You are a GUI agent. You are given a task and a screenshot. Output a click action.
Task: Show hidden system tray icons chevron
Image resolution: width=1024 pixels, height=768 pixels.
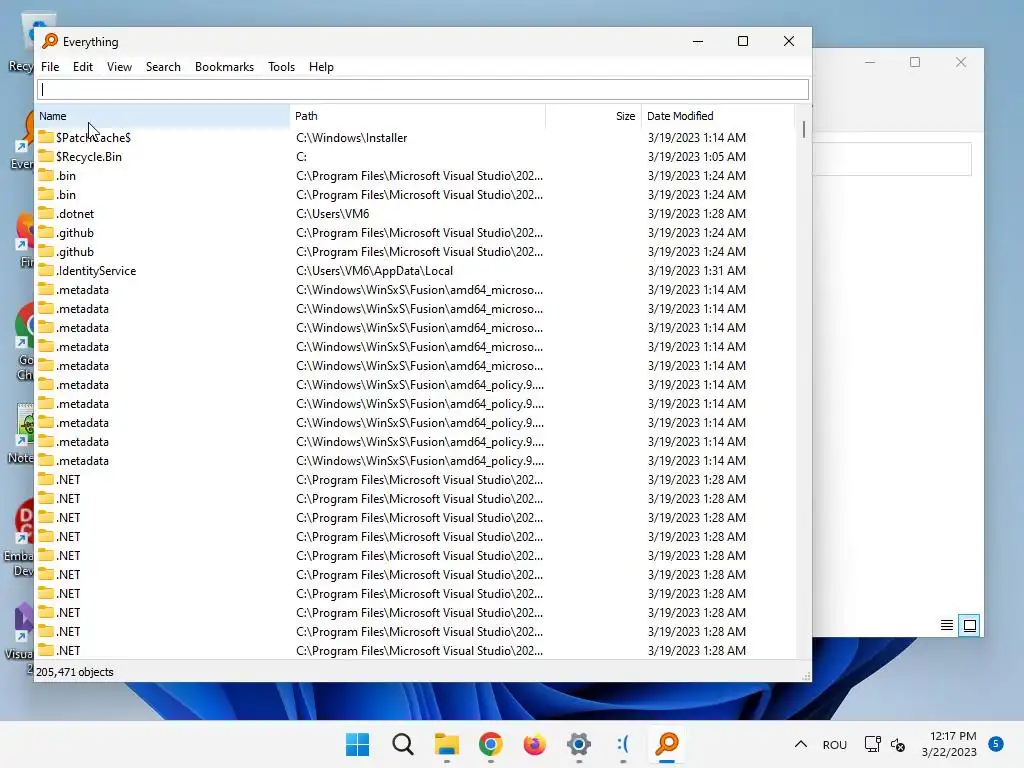[x=801, y=744]
